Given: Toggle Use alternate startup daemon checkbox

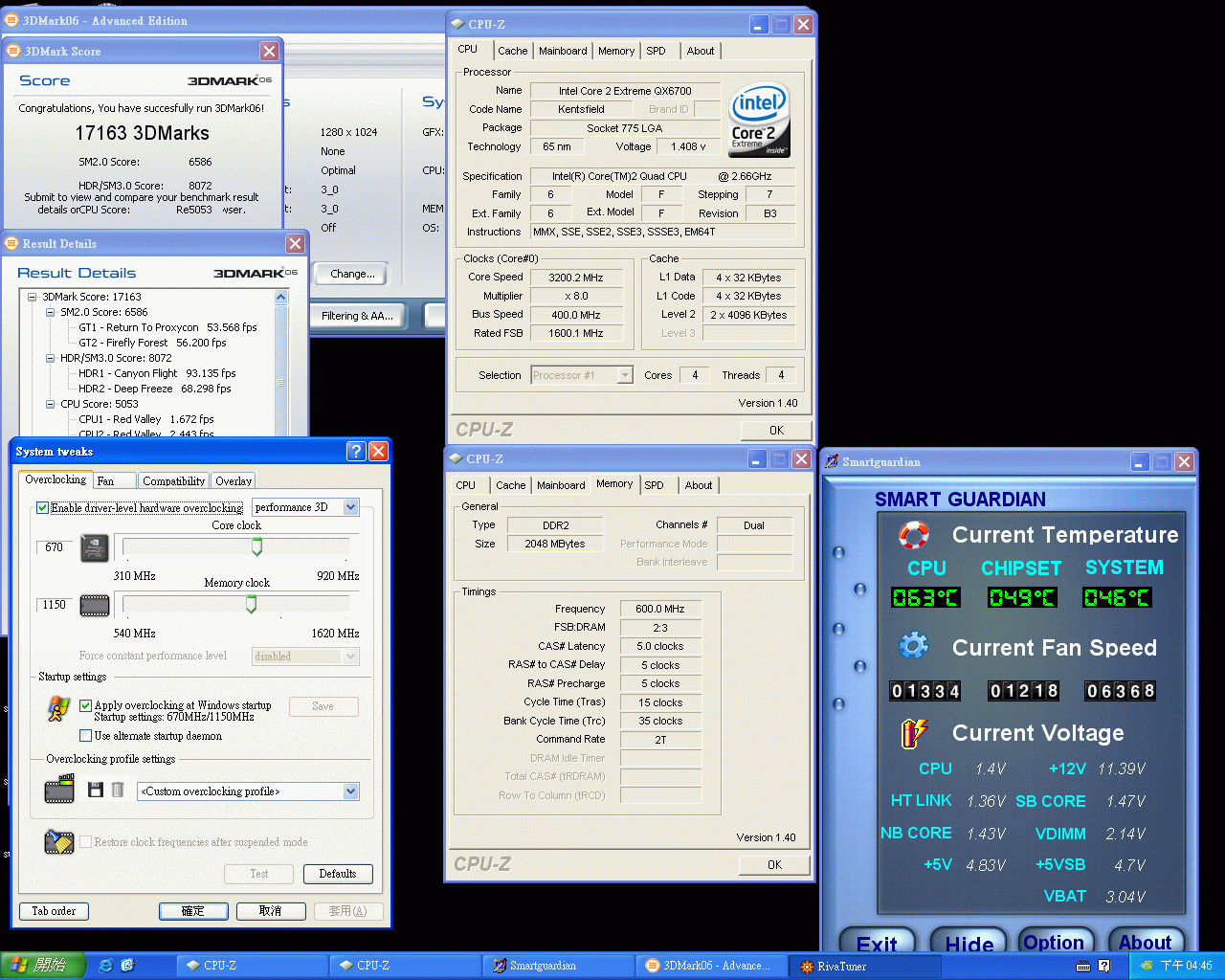Looking at the screenshot, I should (85, 736).
